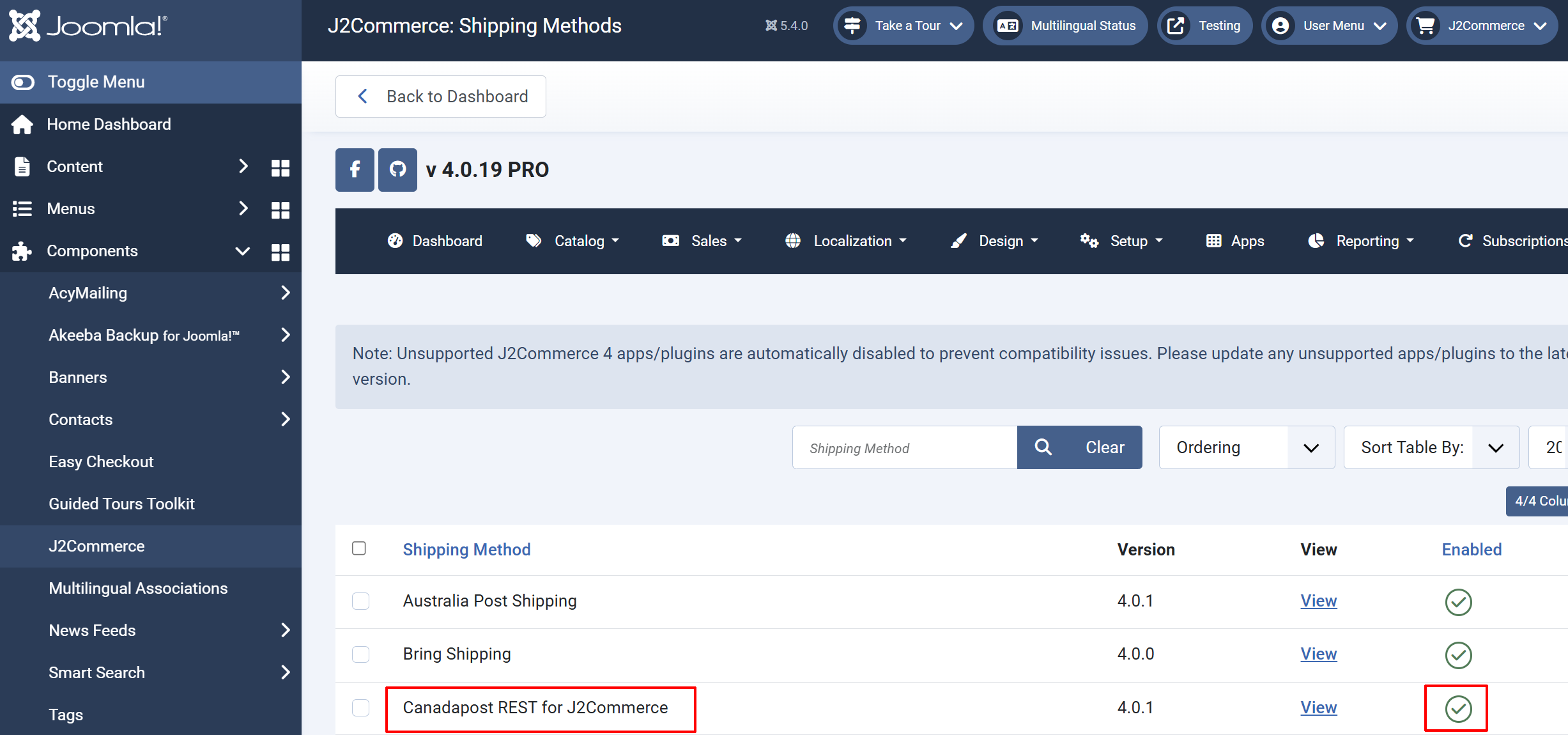This screenshot has height=735, width=1568.
Task: View the Bring Shipping method
Action: pos(1319,654)
